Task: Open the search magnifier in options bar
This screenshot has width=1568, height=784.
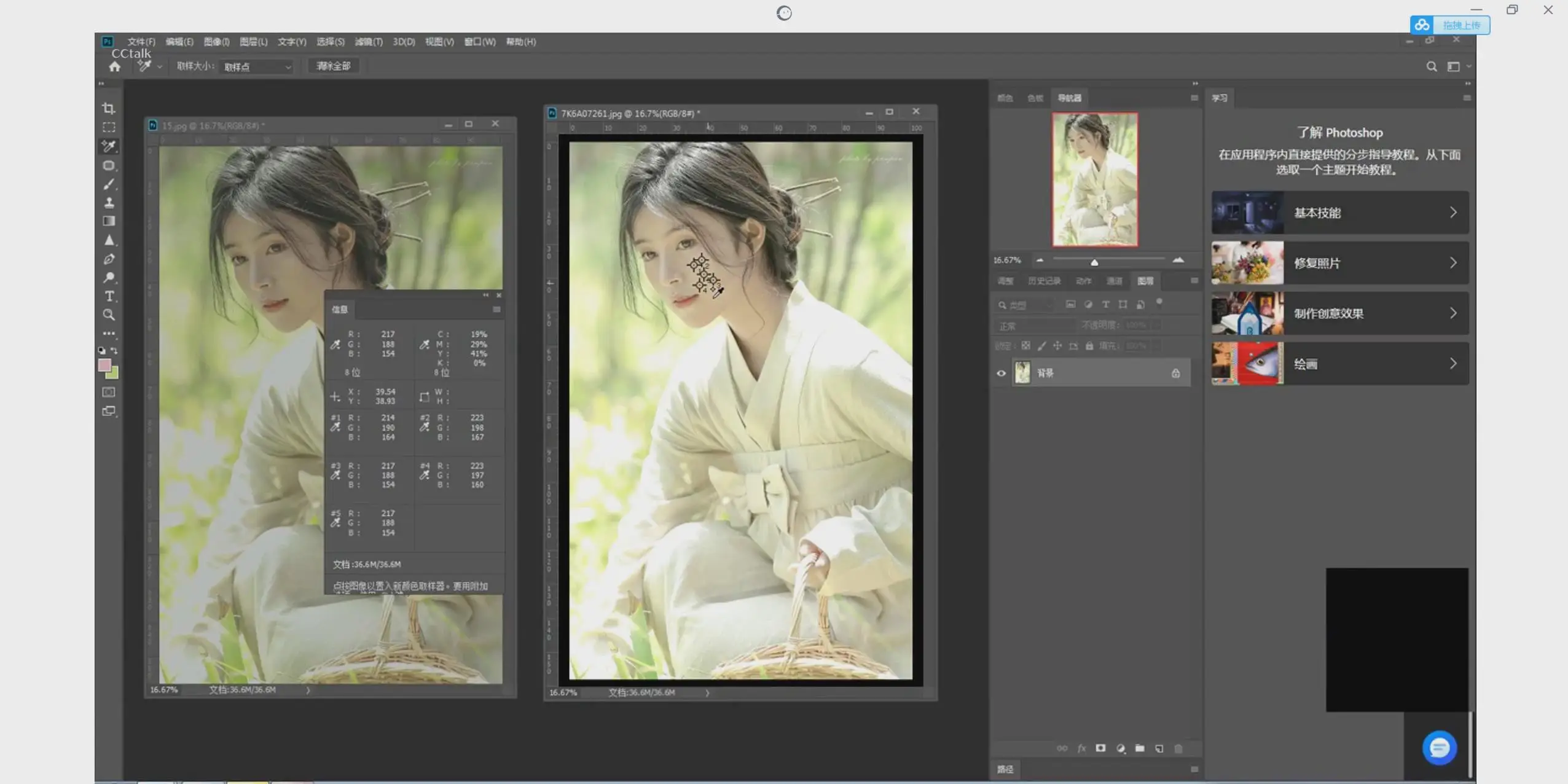Action: tap(1432, 66)
